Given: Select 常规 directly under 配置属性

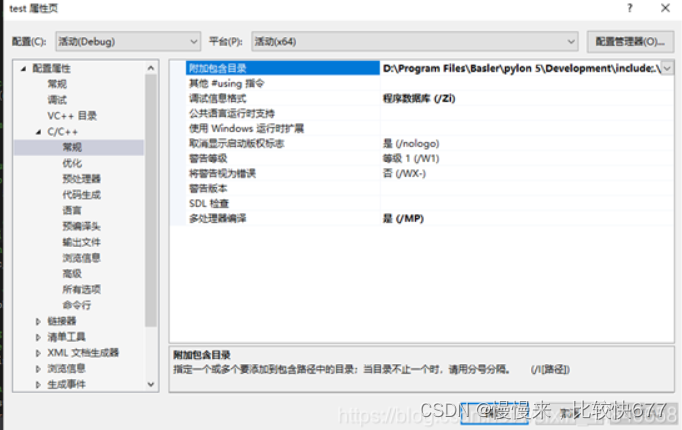Looking at the screenshot, I should [x=57, y=84].
